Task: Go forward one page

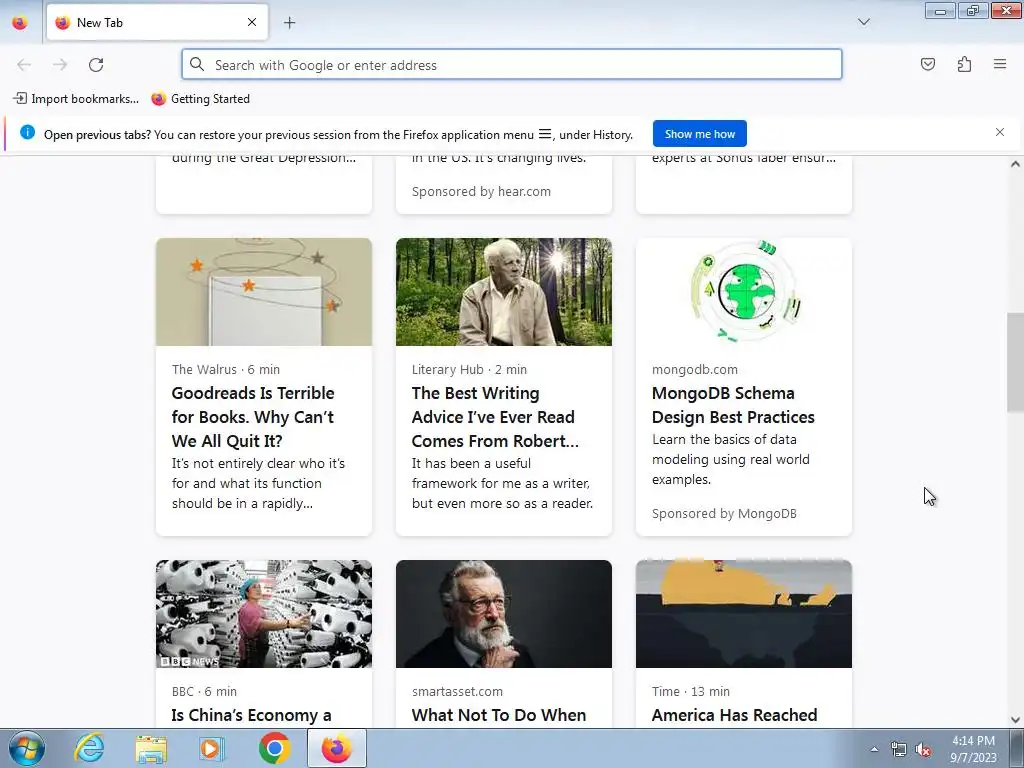Action: [x=60, y=65]
